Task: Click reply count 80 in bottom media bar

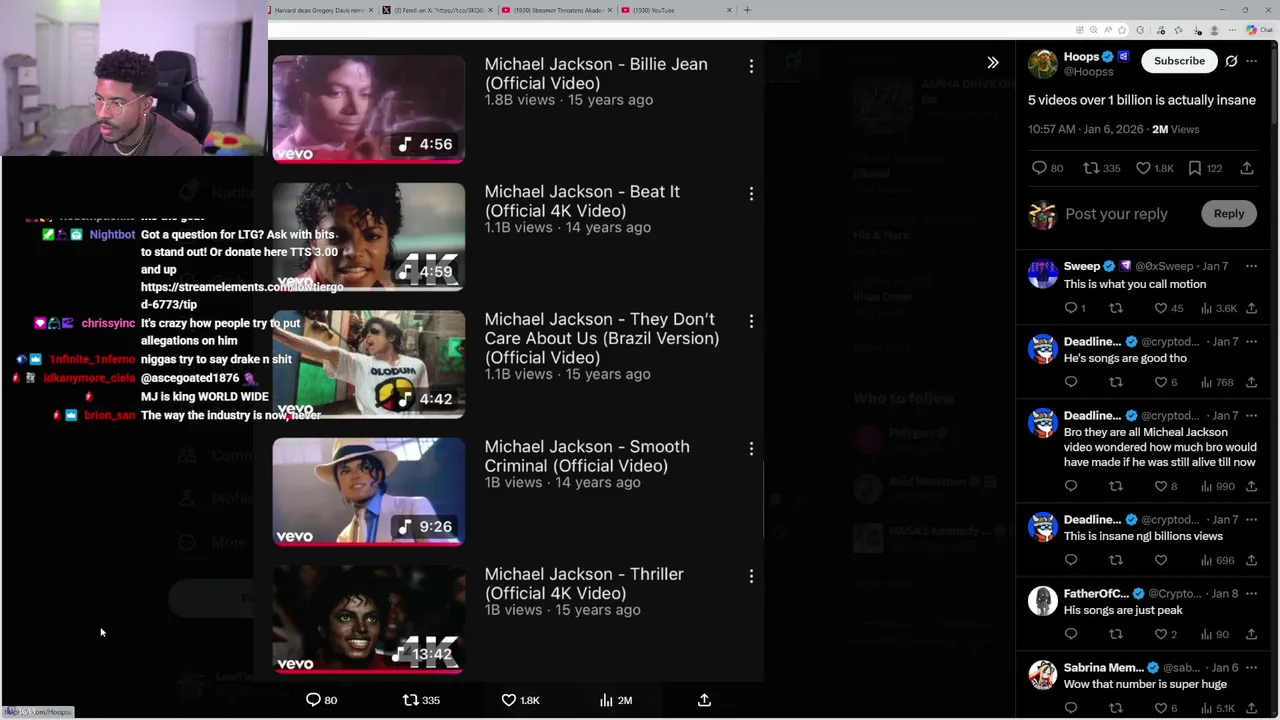Action: [x=321, y=700]
